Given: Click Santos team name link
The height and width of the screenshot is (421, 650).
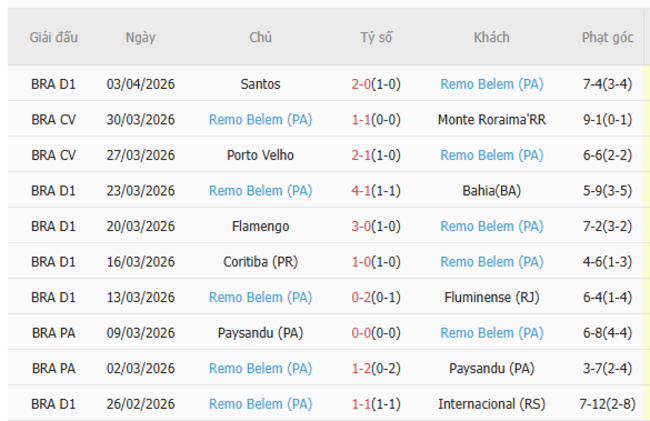Looking at the screenshot, I should (x=261, y=85).
